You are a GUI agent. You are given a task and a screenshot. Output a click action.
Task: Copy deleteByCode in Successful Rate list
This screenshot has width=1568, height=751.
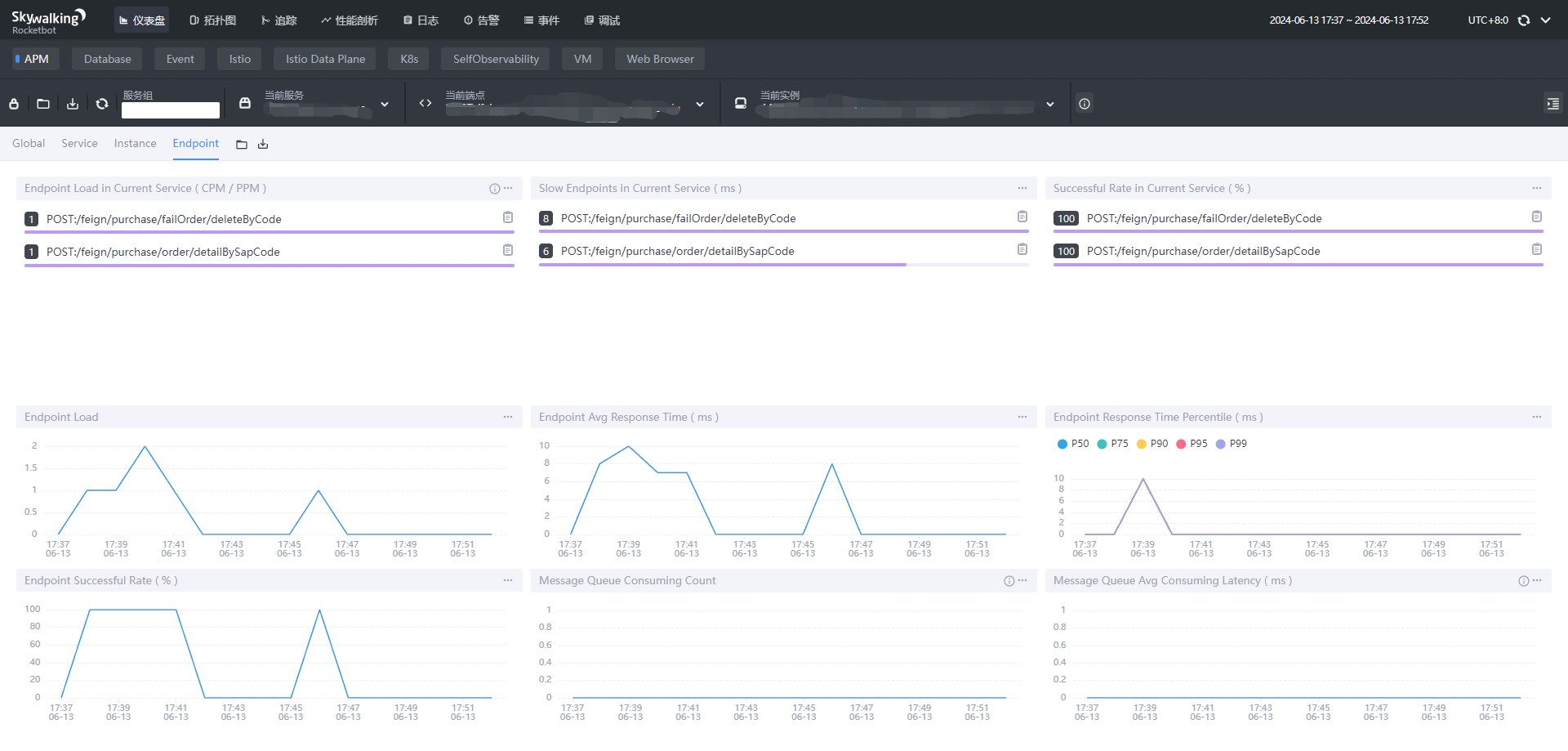pos(1537,217)
